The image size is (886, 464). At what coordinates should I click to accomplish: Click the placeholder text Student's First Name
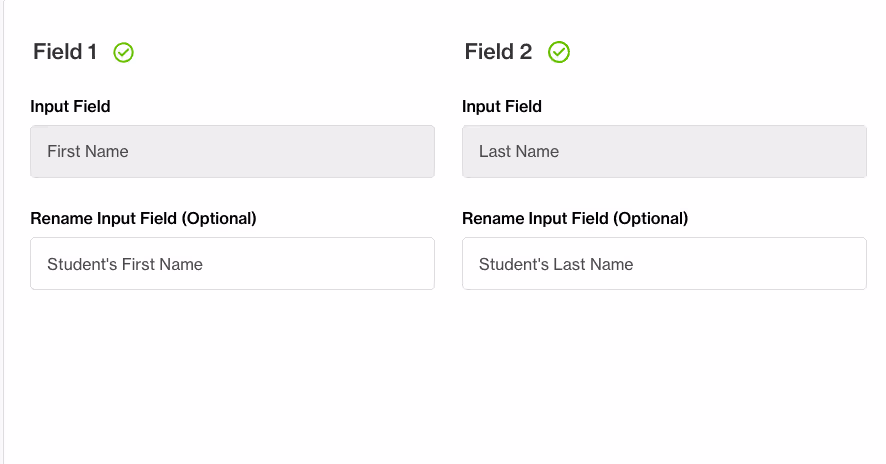pos(125,264)
